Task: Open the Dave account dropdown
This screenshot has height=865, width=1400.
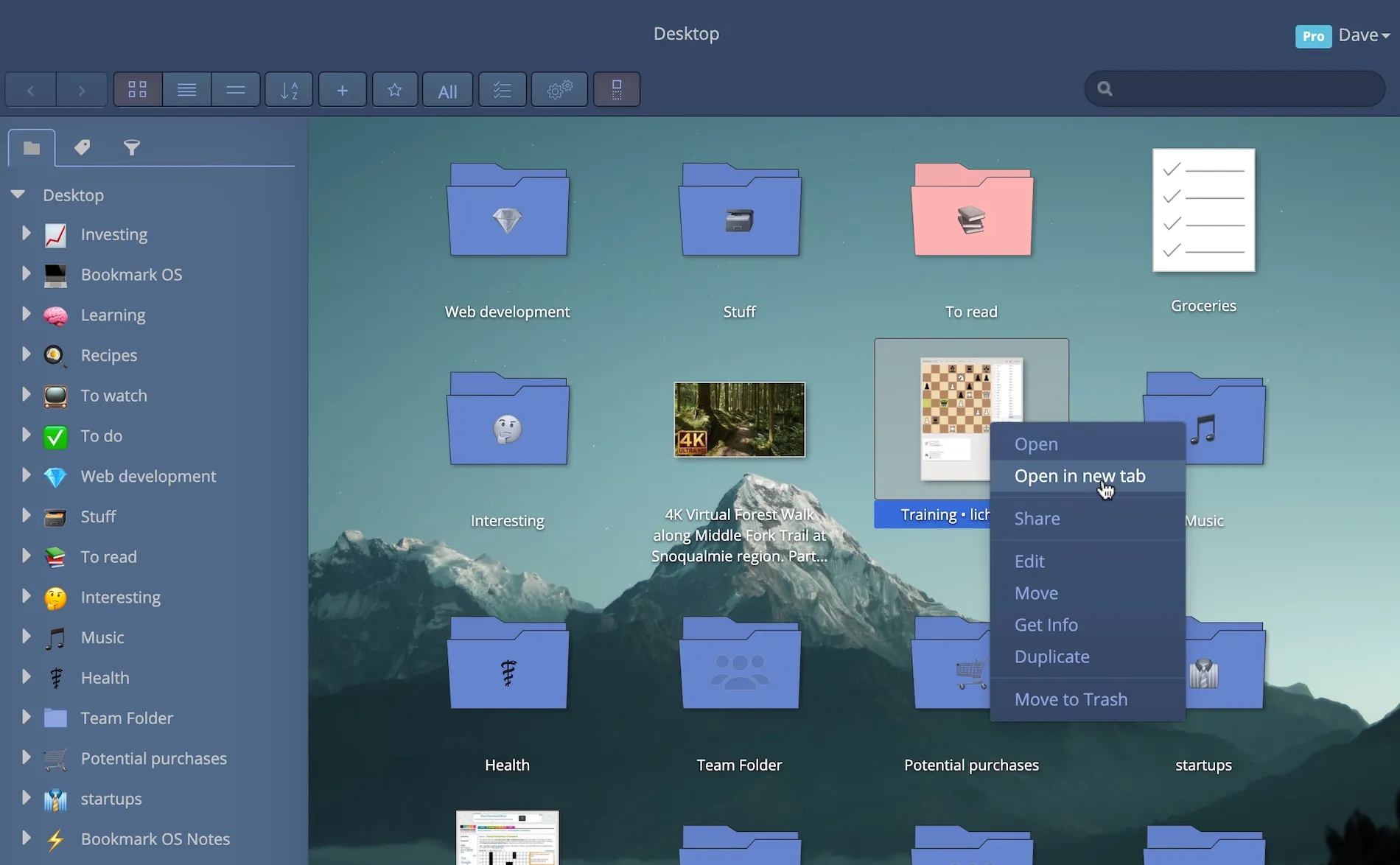Action: 1362,35
